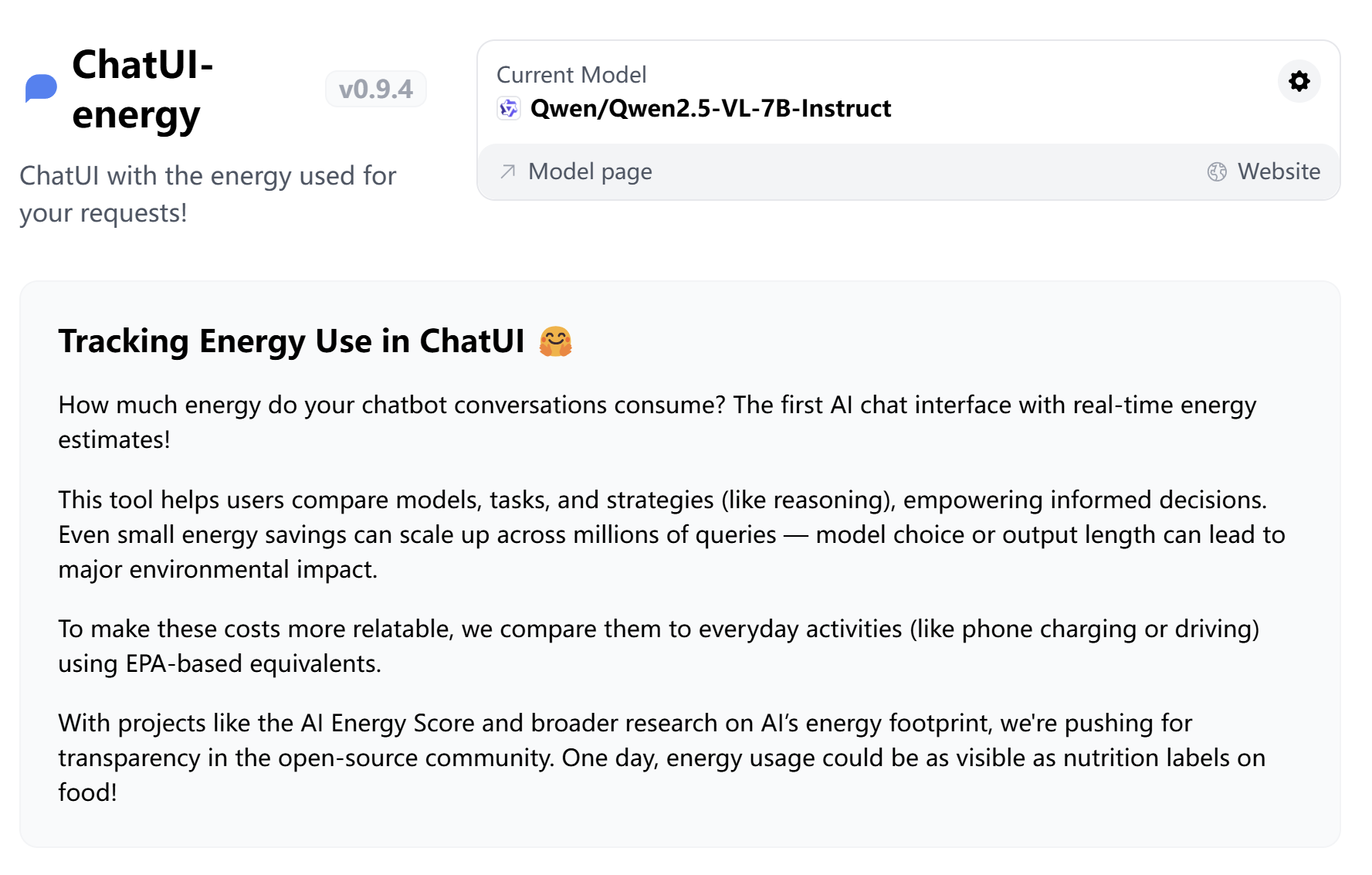Click the Qwen model logo icon

pyautogui.click(x=508, y=108)
